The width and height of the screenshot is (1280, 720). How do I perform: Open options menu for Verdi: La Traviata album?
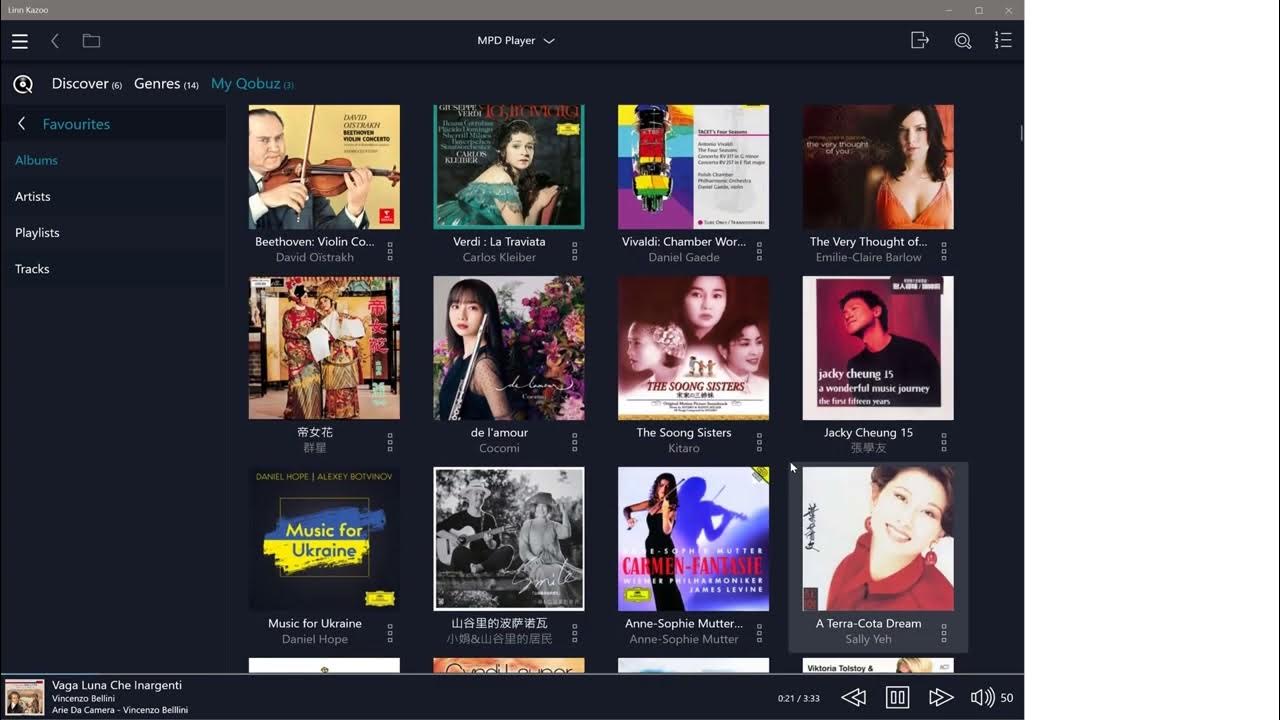tap(575, 250)
